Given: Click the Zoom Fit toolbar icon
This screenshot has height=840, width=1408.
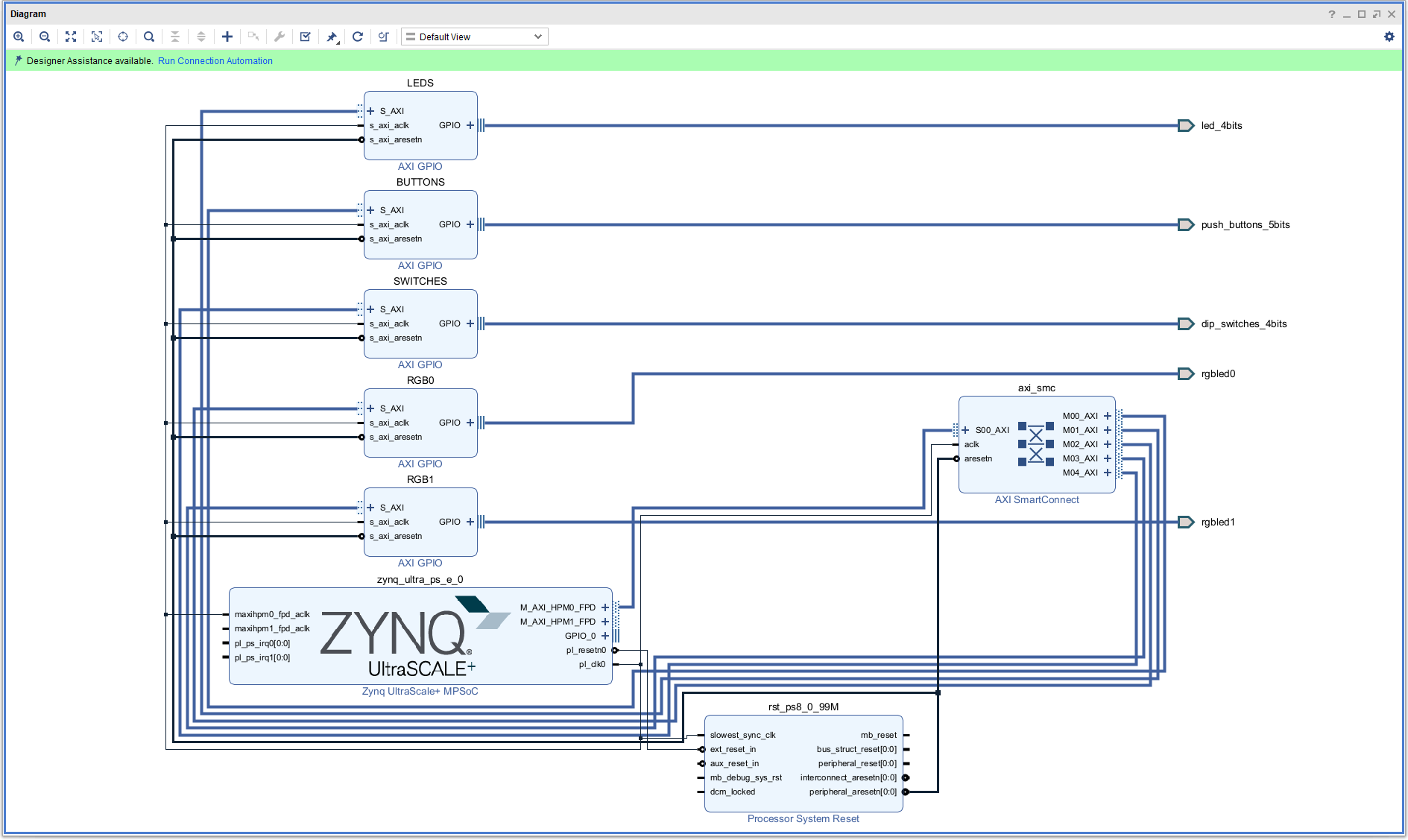Looking at the screenshot, I should tap(71, 37).
